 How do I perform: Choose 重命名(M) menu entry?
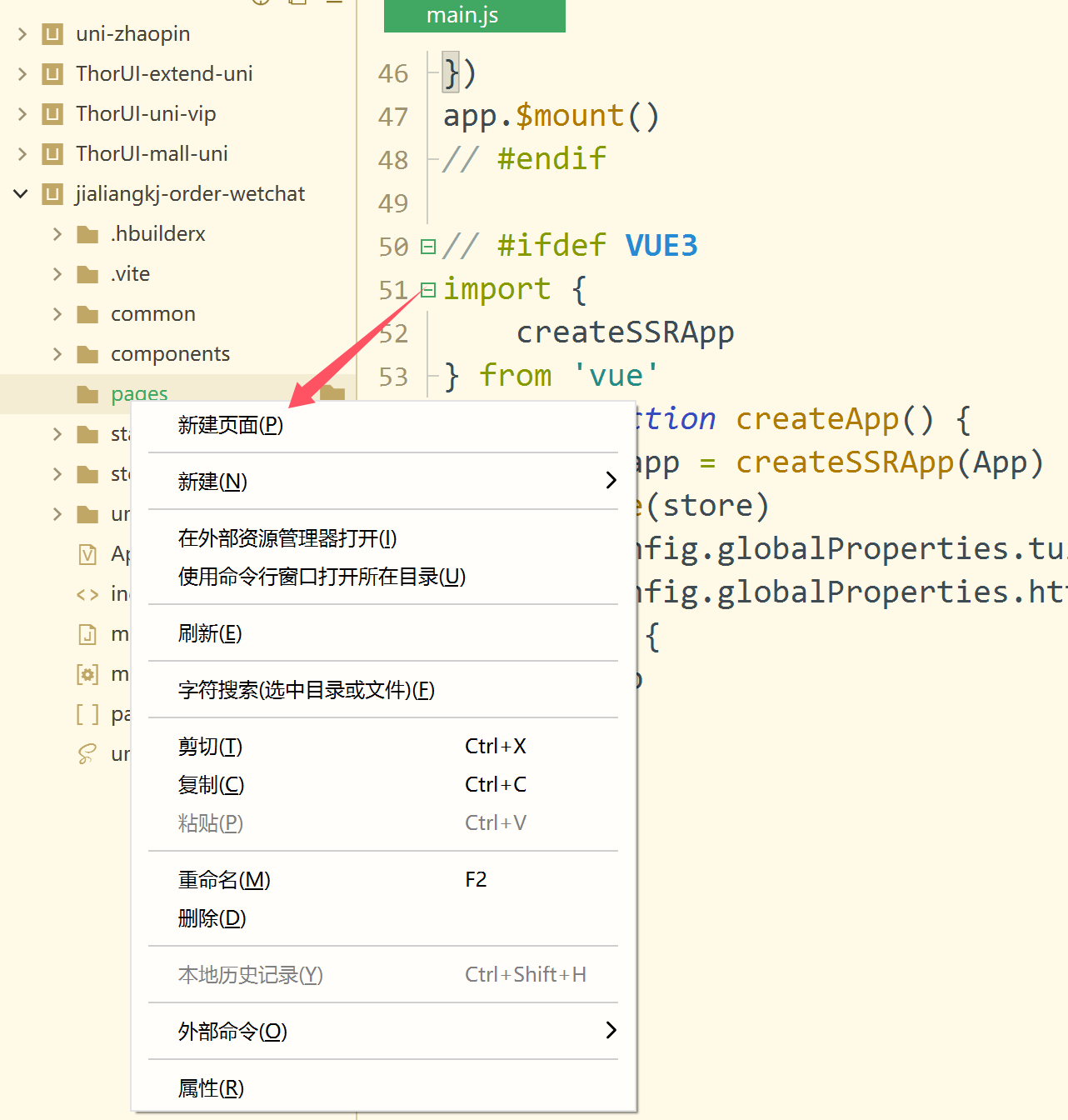[x=383, y=880]
